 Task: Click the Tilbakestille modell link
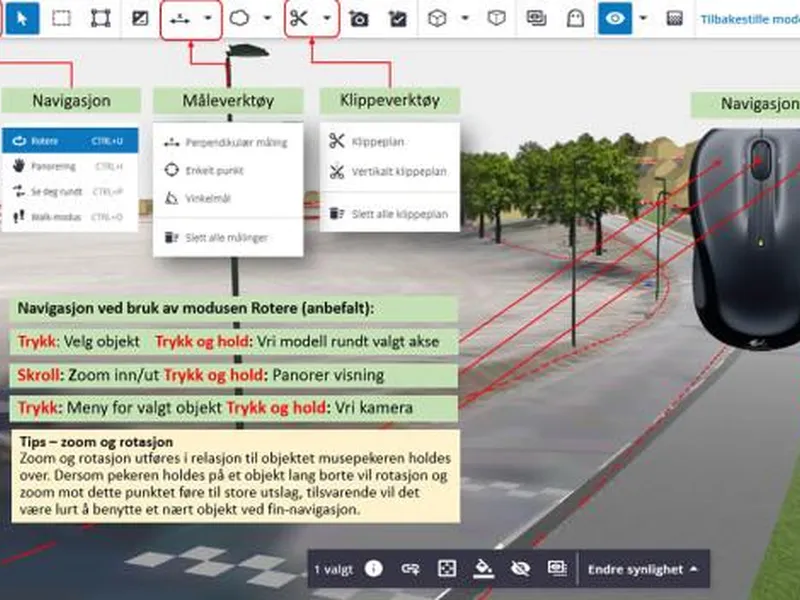(x=750, y=19)
